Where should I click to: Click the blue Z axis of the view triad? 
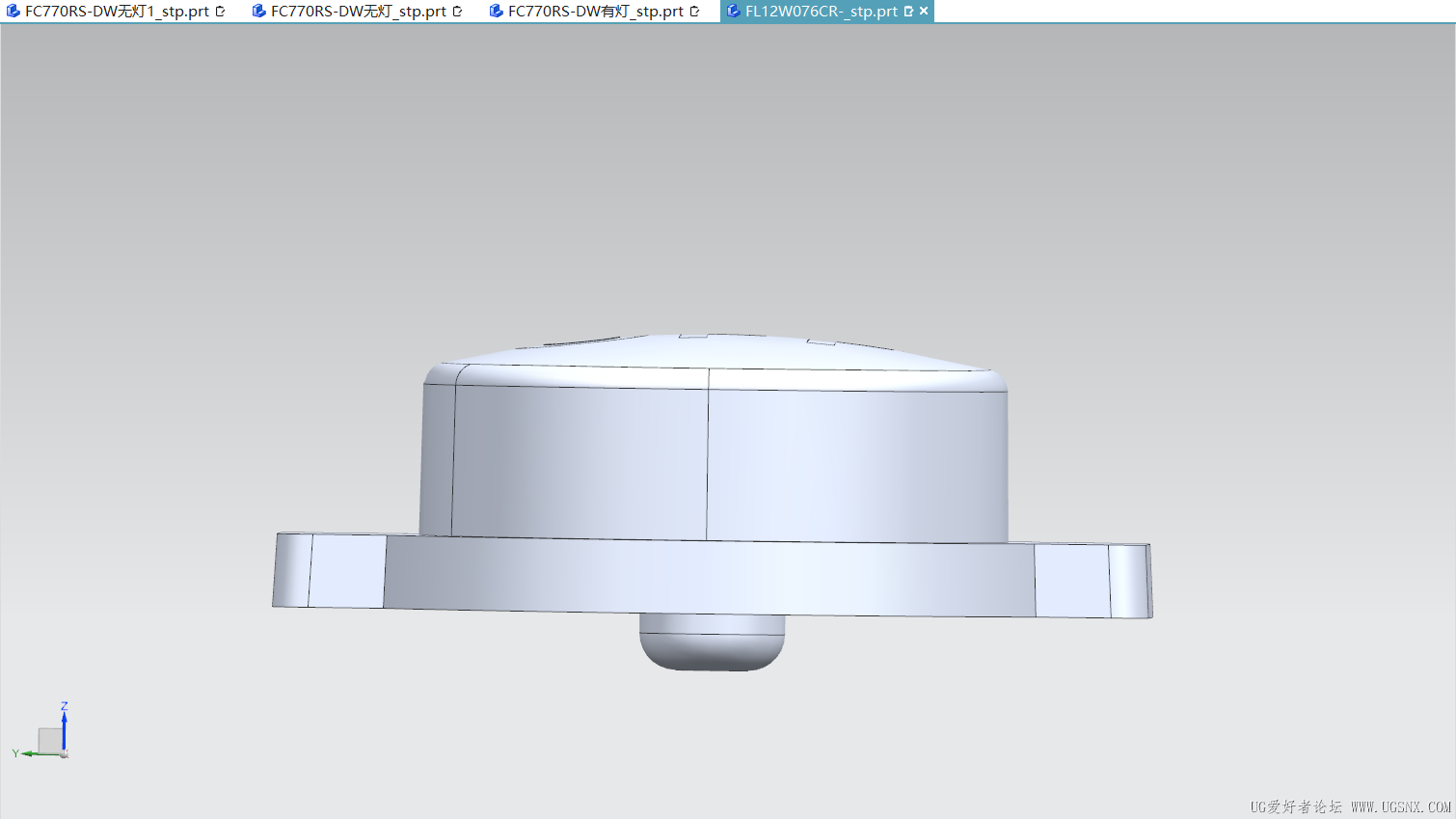[65, 728]
